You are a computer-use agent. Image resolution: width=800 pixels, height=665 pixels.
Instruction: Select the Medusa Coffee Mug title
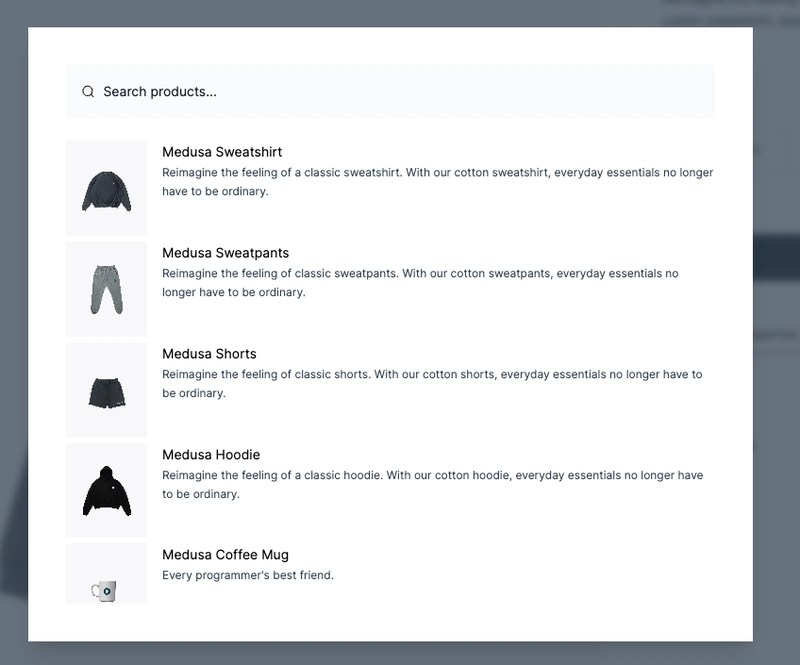[x=225, y=555]
